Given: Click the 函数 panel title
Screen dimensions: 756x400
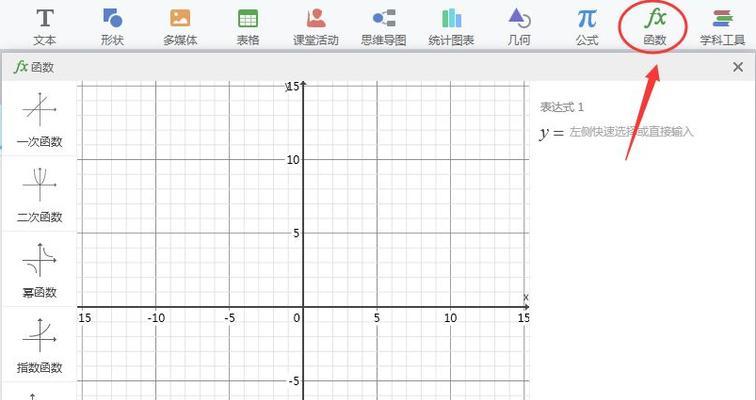Looking at the screenshot, I should [34, 67].
